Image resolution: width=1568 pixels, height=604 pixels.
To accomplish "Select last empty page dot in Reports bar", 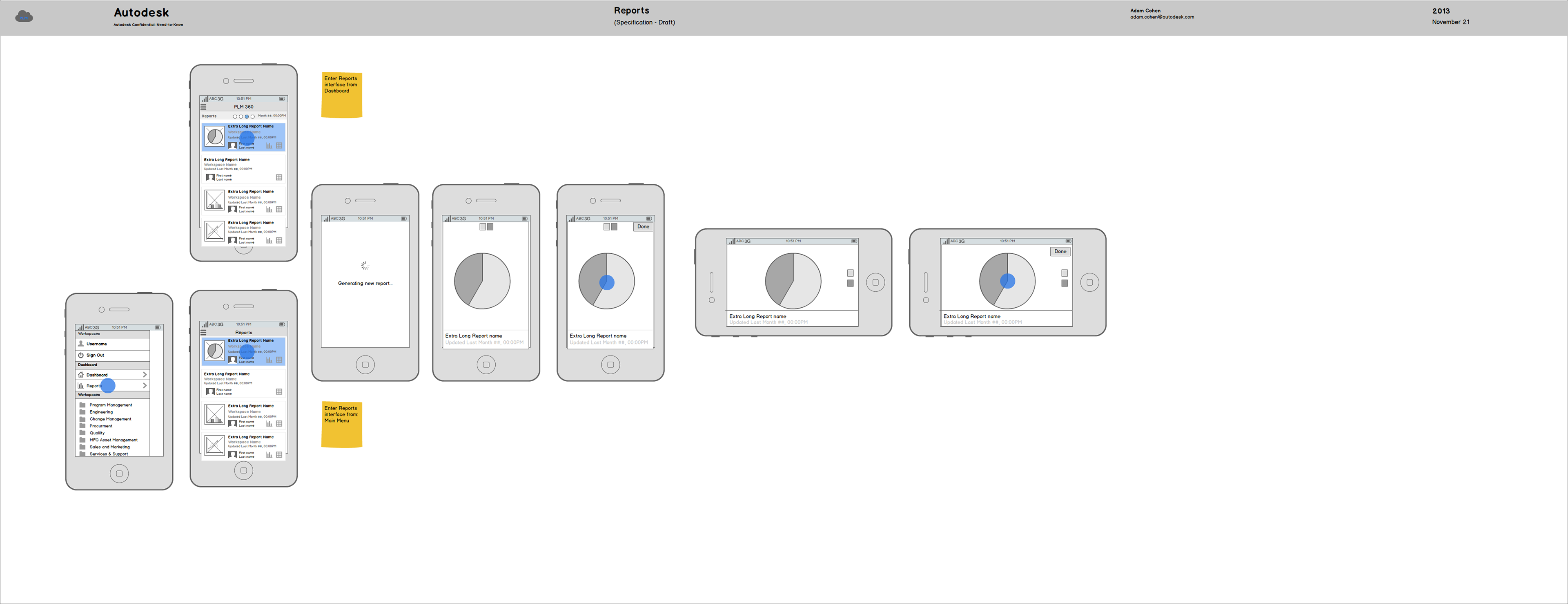I will [253, 116].
